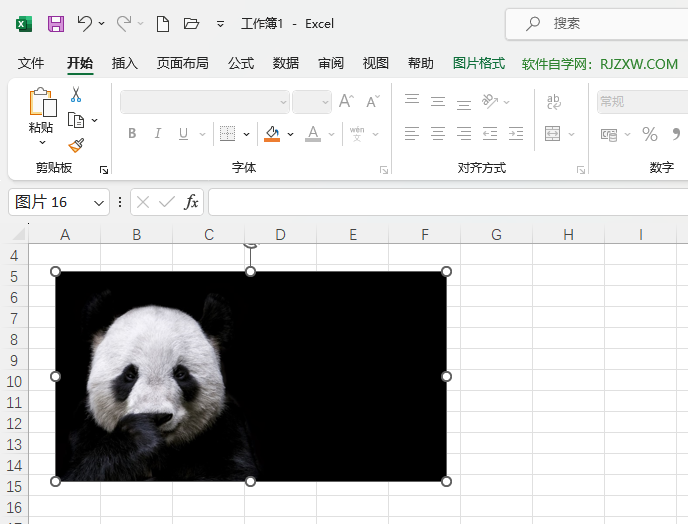688x524 pixels.
Task: Switch to 视图 tab
Action: pyautogui.click(x=376, y=64)
